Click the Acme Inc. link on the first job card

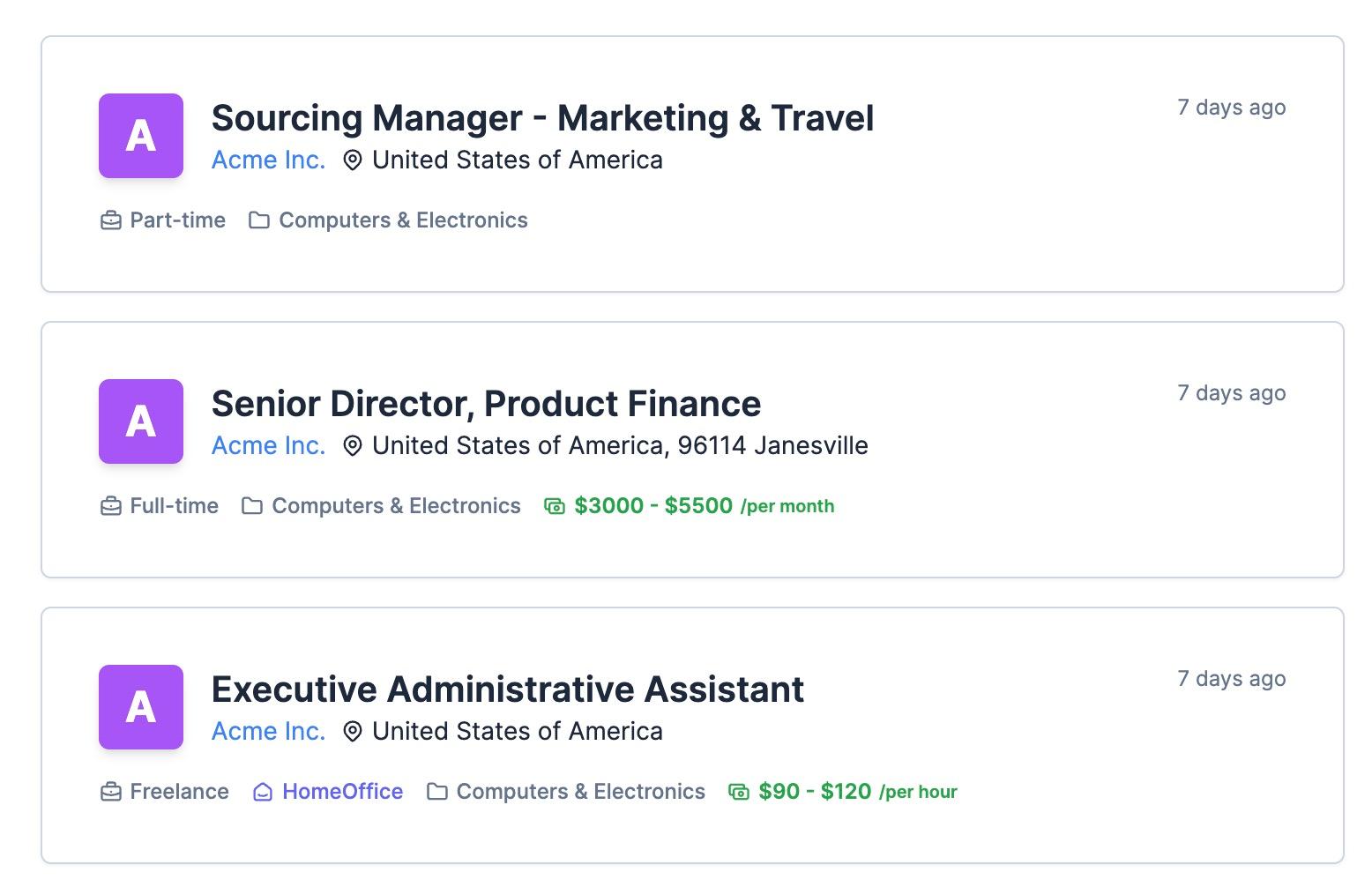[267, 160]
